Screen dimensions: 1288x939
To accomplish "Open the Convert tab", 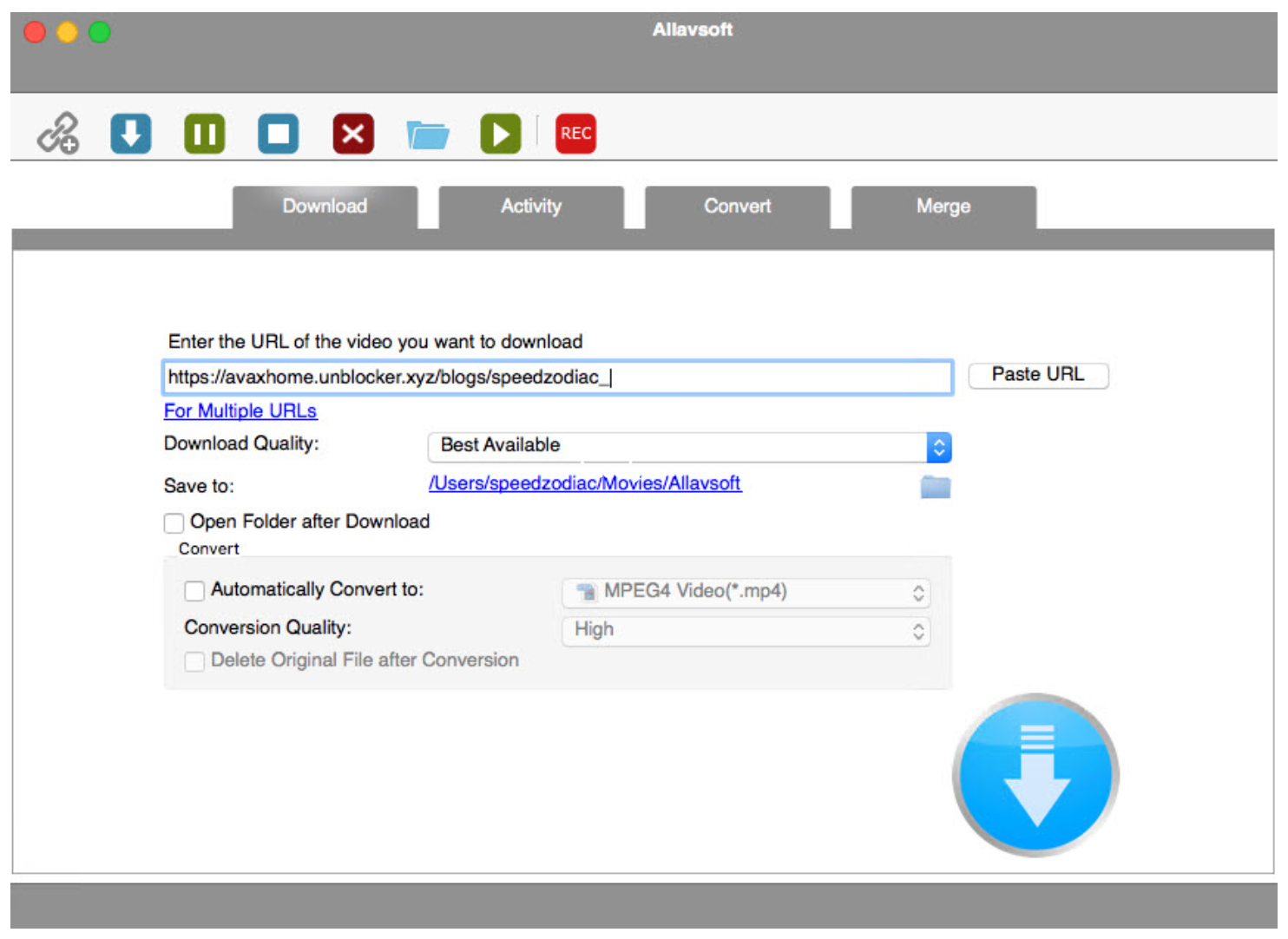I will click(738, 207).
